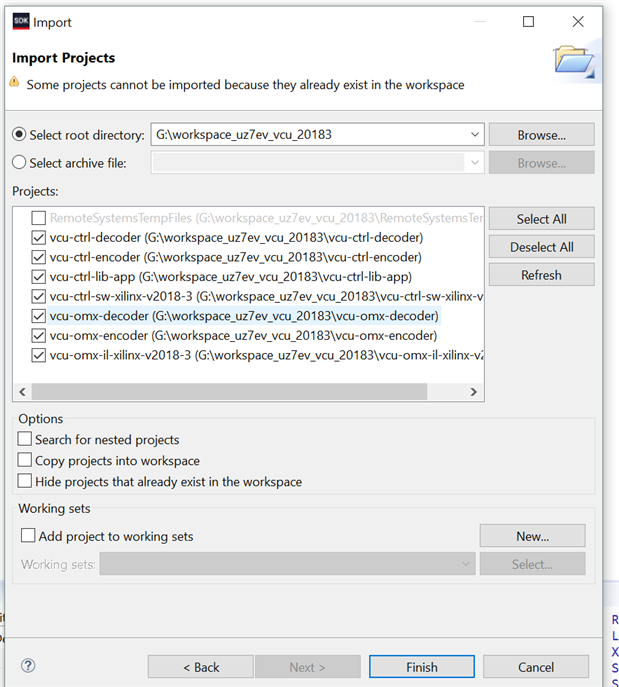The image size is (619, 687).
Task: Click the projects list left scroll arrow
Action: coord(22,392)
